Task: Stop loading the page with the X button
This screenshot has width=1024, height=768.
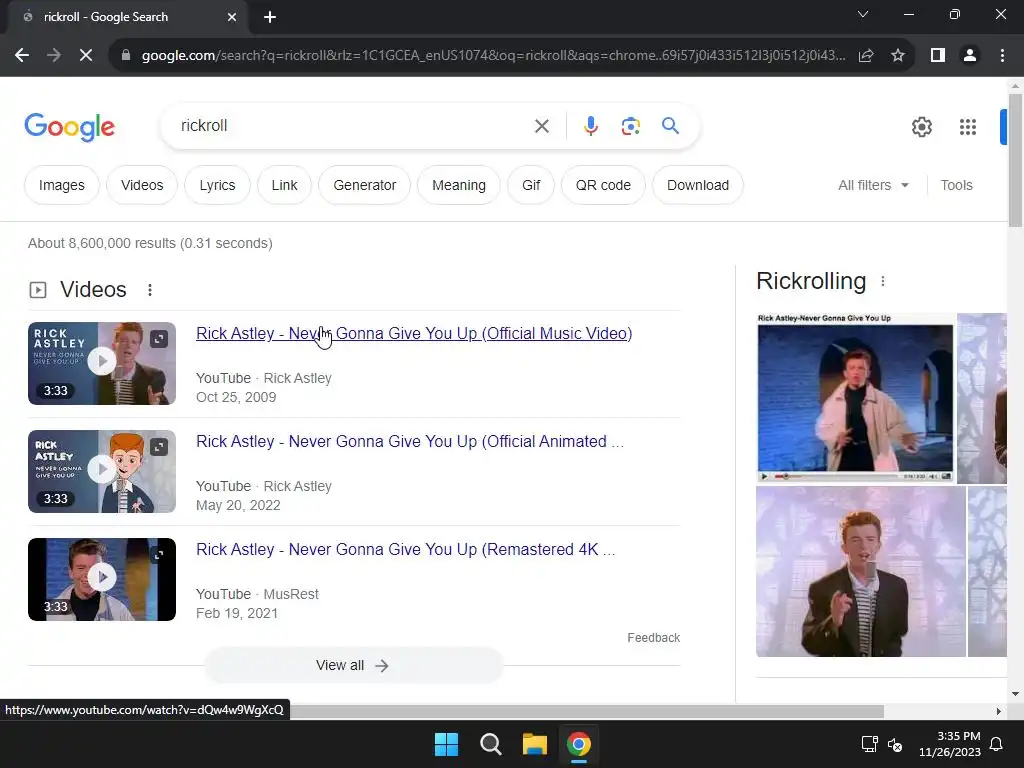Action: pyautogui.click(x=86, y=56)
